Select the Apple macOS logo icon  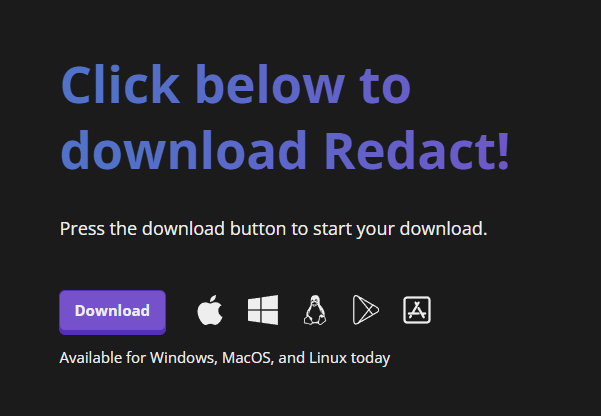210,310
